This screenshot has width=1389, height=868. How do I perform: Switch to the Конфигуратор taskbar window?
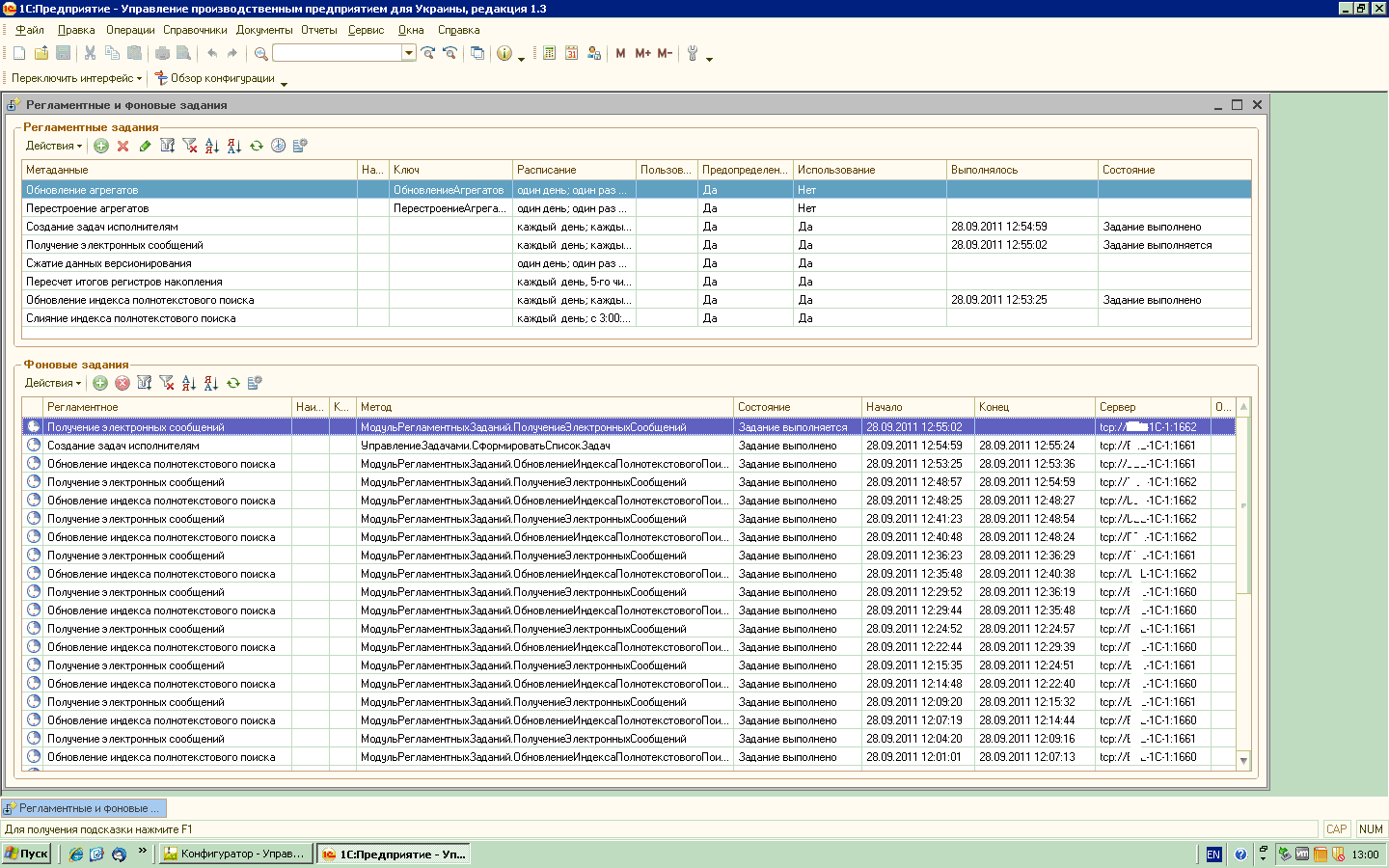pyautogui.click(x=235, y=854)
